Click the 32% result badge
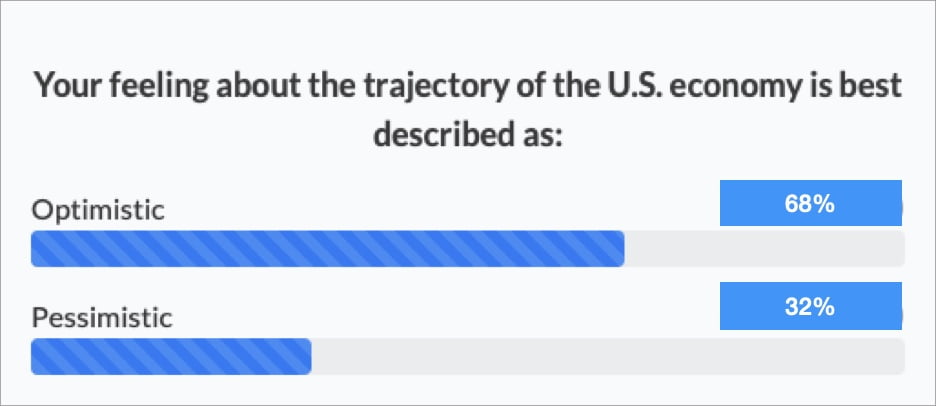 [810, 307]
